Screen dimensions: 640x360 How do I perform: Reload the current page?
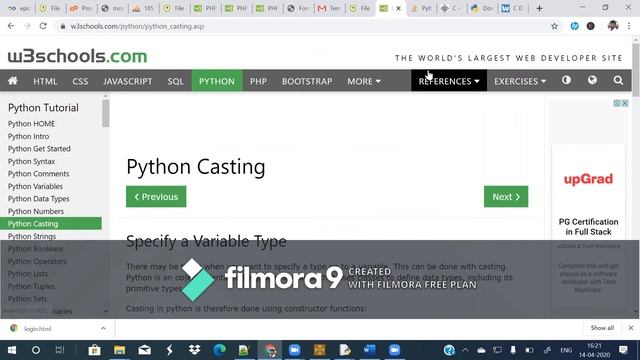pyautogui.click(x=43, y=26)
